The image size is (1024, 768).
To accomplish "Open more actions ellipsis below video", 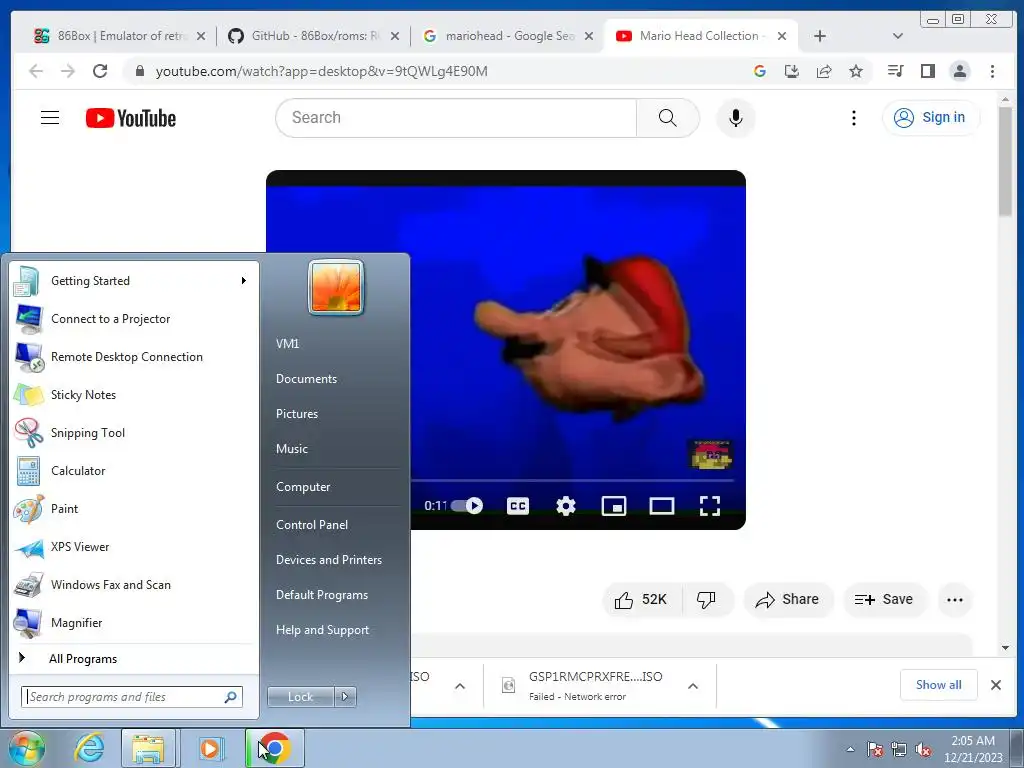I will click(955, 600).
